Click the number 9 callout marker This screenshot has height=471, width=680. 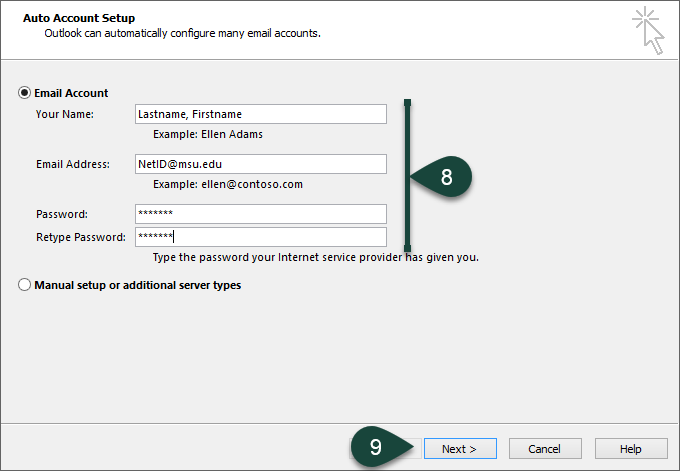click(375, 447)
